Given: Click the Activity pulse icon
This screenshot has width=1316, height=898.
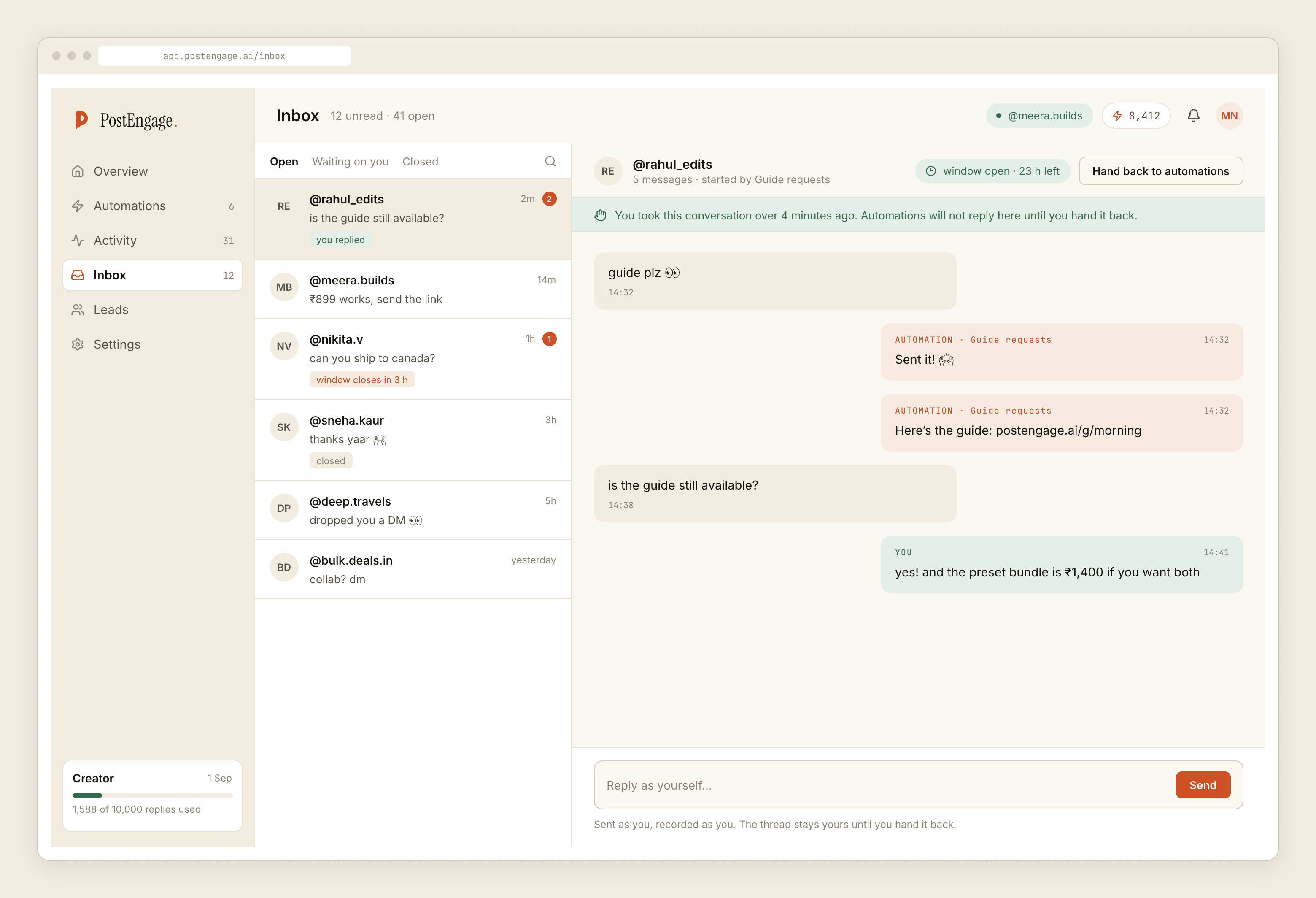Looking at the screenshot, I should coord(78,240).
